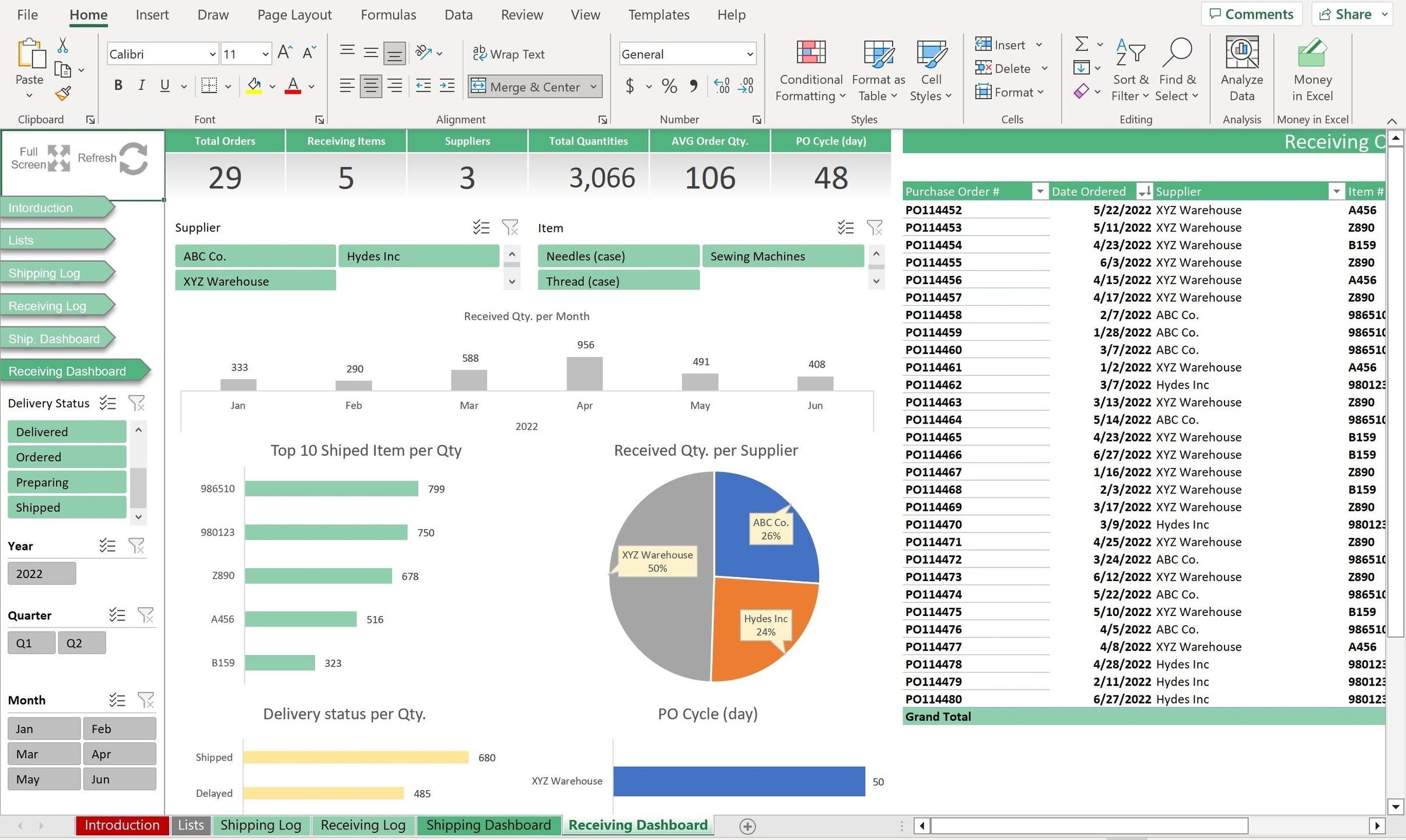Open the Conditional Formatting menu

pos(810,70)
